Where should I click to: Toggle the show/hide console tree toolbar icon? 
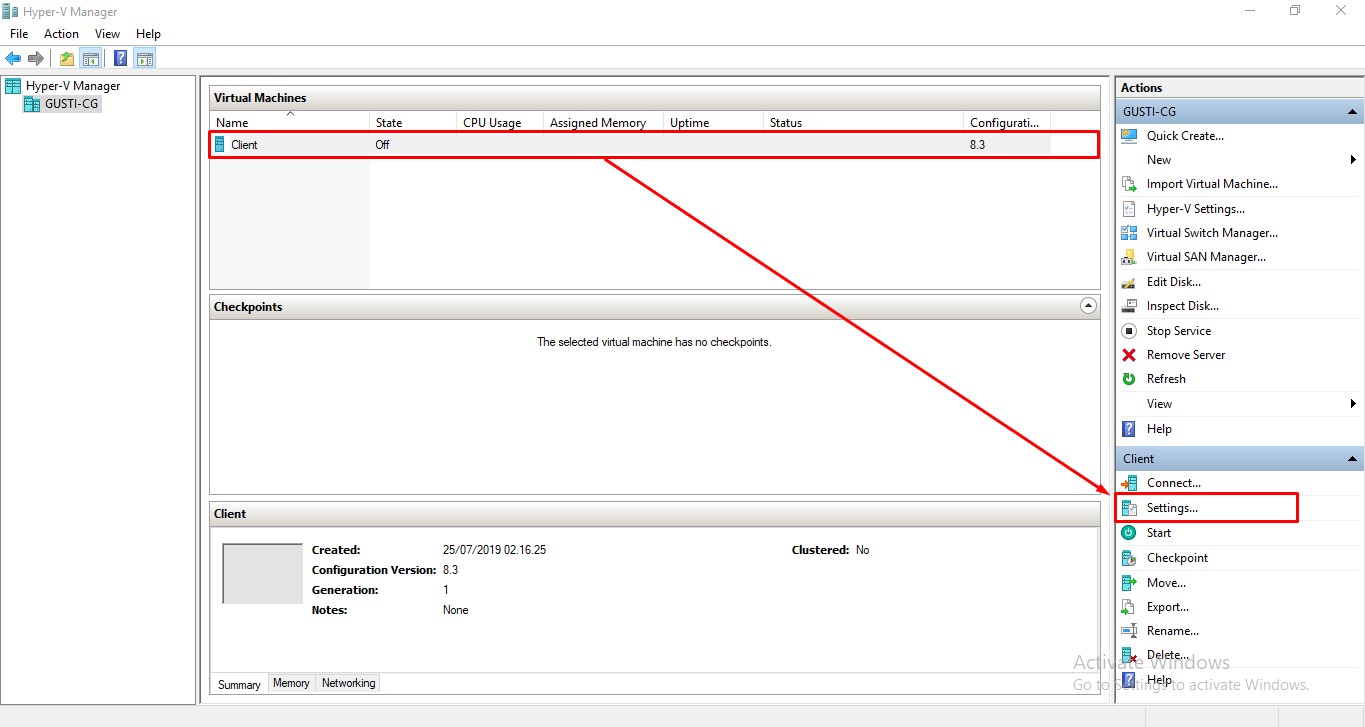[91, 58]
